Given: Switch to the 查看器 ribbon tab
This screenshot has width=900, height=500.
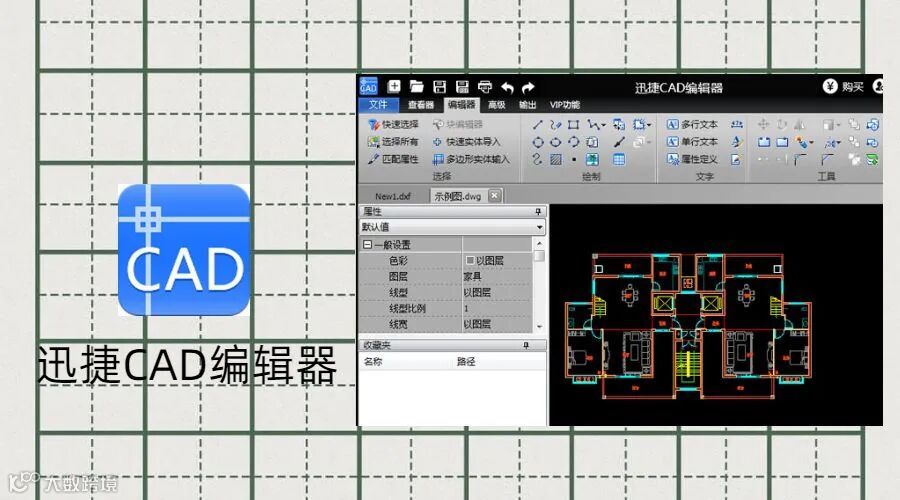Looking at the screenshot, I should [x=421, y=105].
